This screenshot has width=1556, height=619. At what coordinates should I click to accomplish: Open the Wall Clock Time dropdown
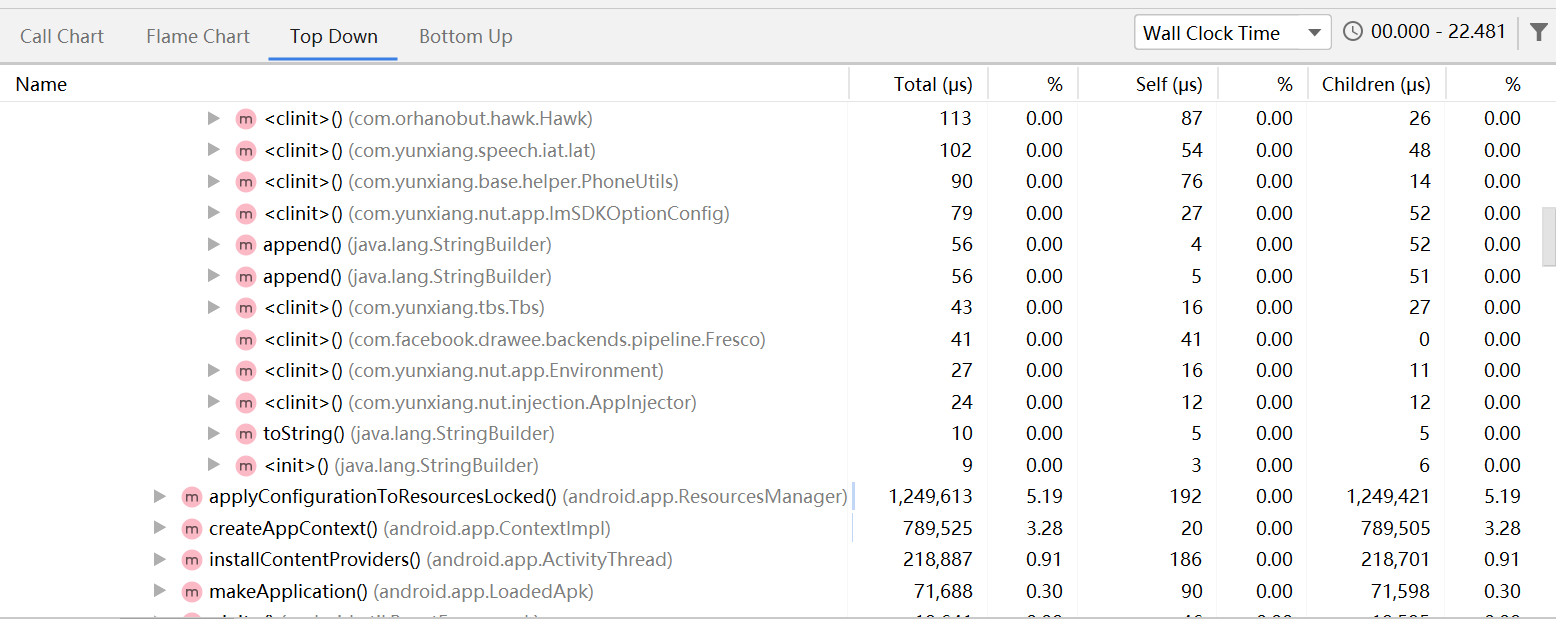click(x=1232, y=33)
